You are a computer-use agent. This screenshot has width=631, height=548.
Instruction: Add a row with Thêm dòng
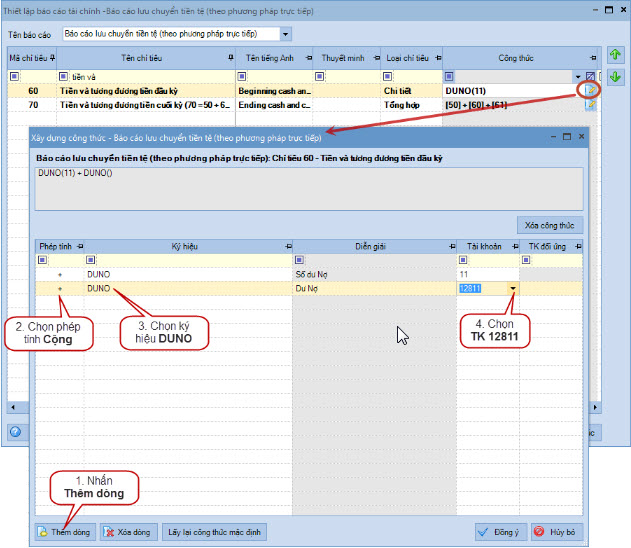(65, 532)
